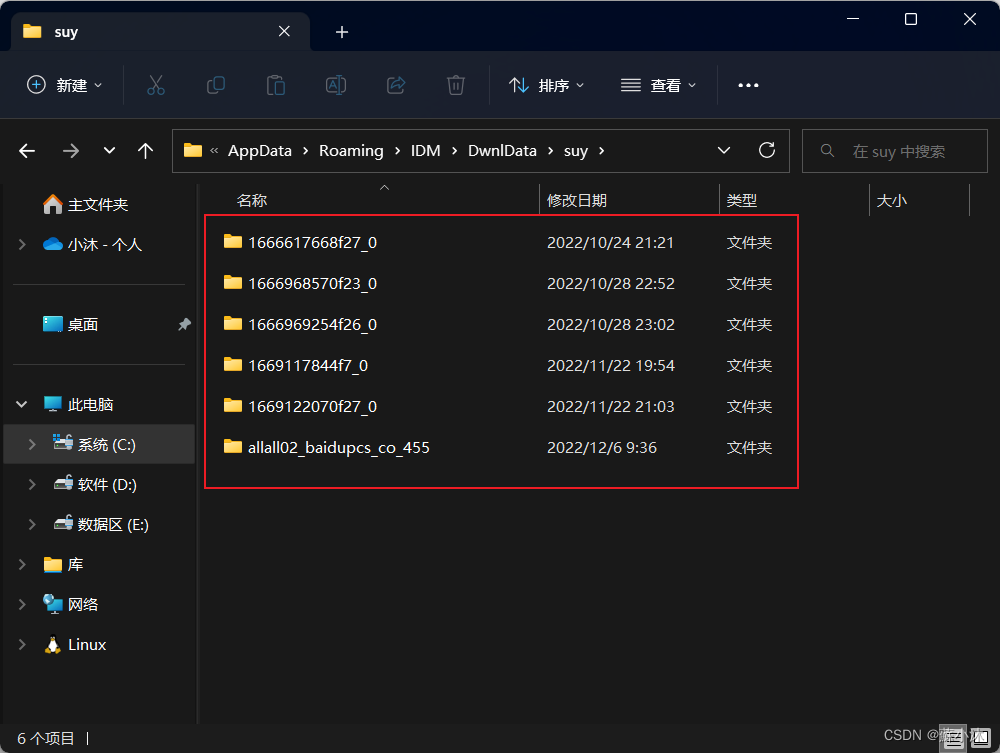Go back with the left arrow
The width and height of the screenshot is (1000, 753).
[x=27, y=151]
